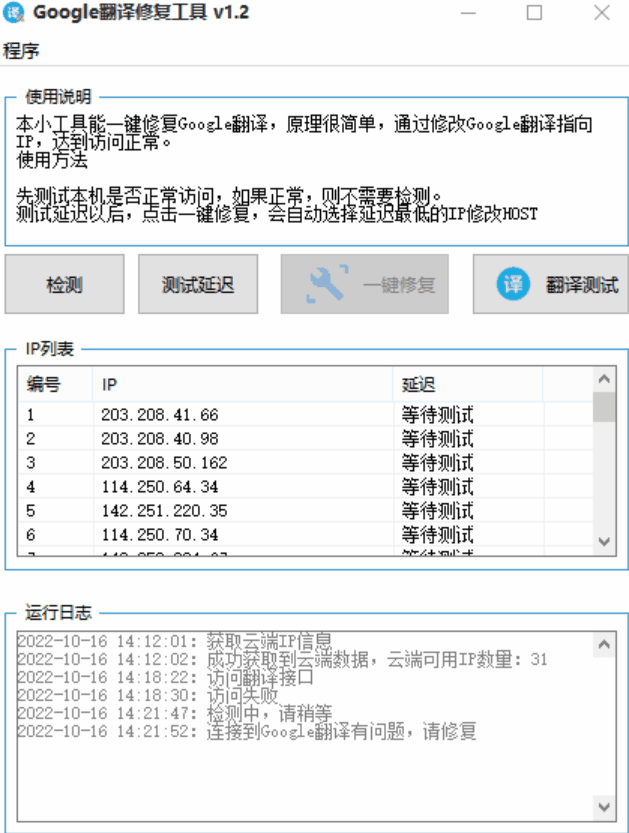Close the Google翻译修复工具 window
Screen dimensions: 629x833
tap(601, 13)
